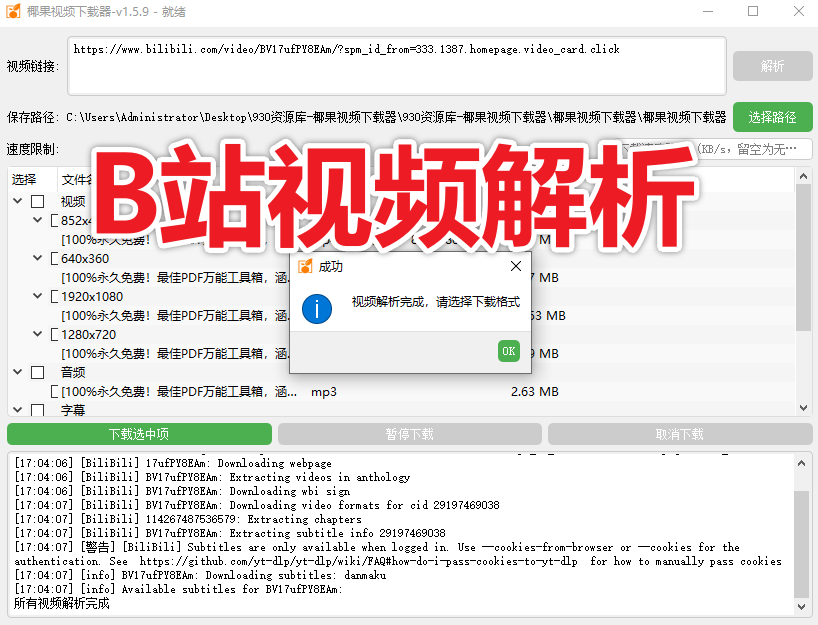The image size is (818, 625).
Task: Collapse the 视频 tree group
Action: tap(18, 201)
